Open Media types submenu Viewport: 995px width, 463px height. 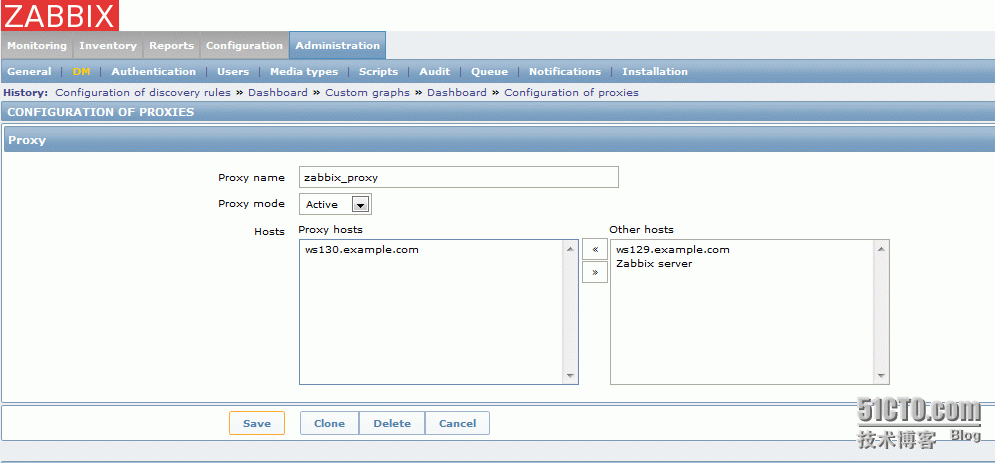coord(304,72)
